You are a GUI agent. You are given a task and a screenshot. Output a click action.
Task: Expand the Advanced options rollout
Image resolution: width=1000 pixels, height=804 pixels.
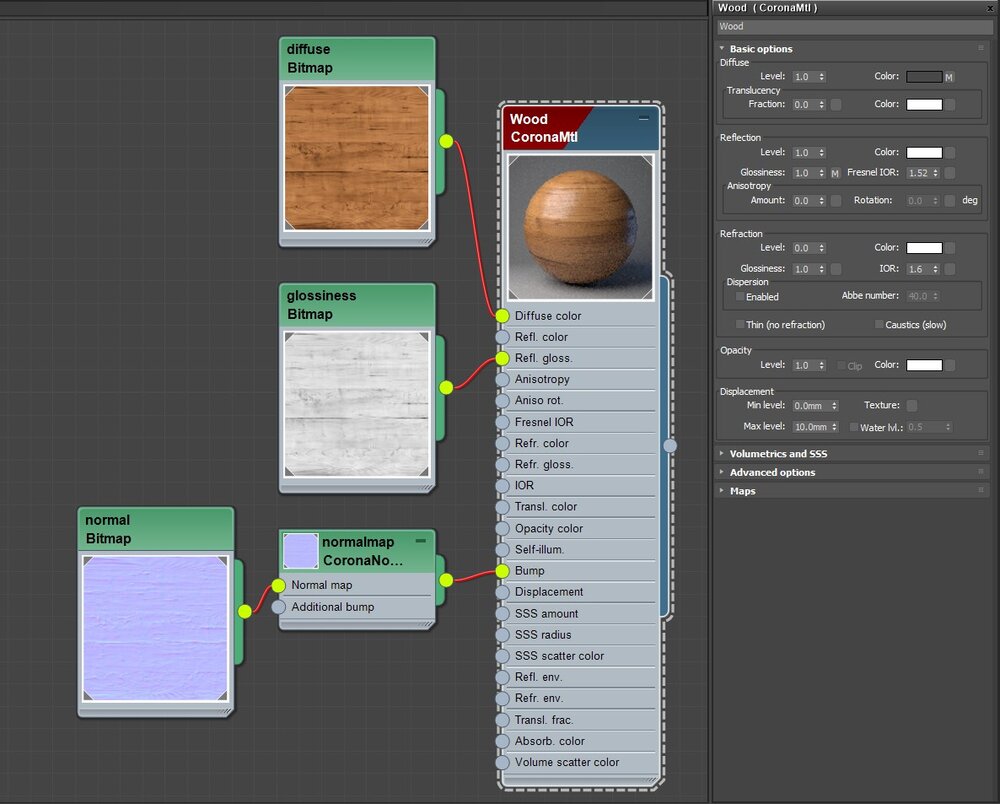(x=772, y=472)
